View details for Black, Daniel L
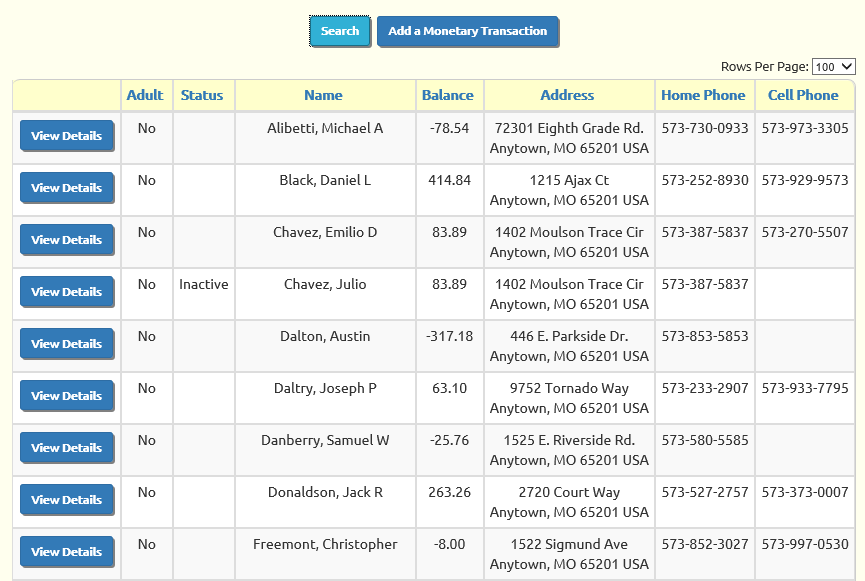Viewport: 865px width, 581px height. click(67, 188)
